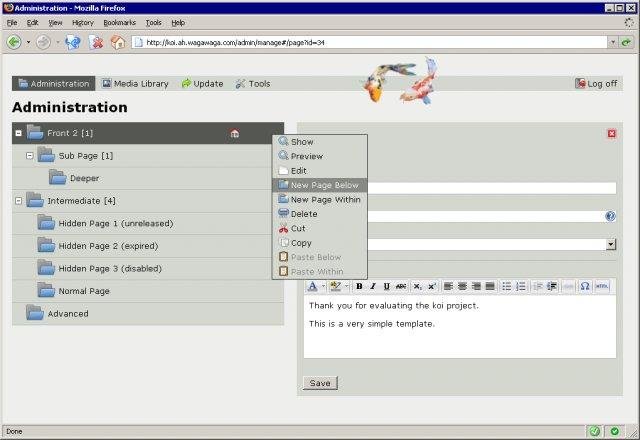Open the Update tab
Screen dimensions: 640x440
202,84
